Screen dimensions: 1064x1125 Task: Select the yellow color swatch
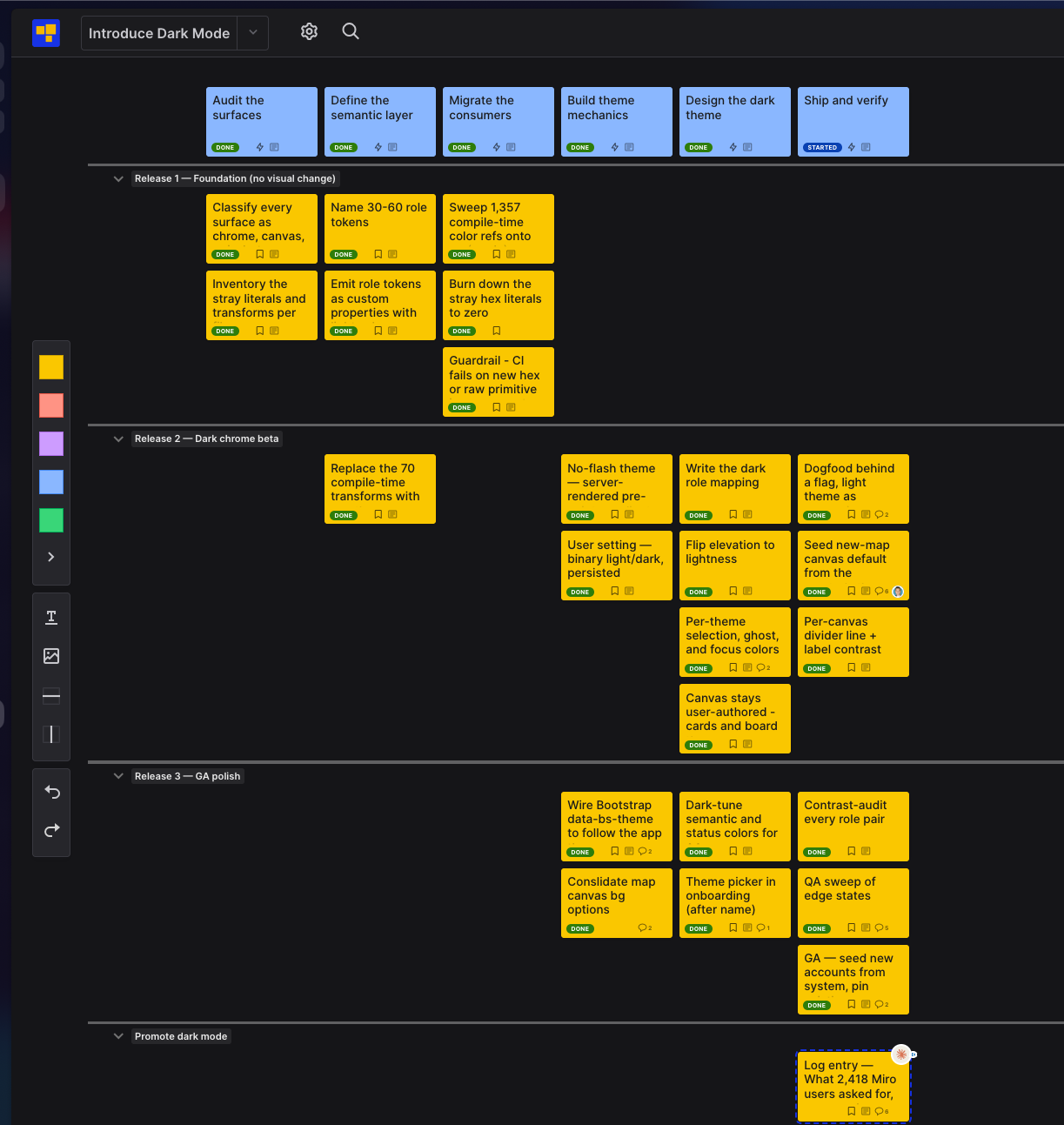coord(51,367)
